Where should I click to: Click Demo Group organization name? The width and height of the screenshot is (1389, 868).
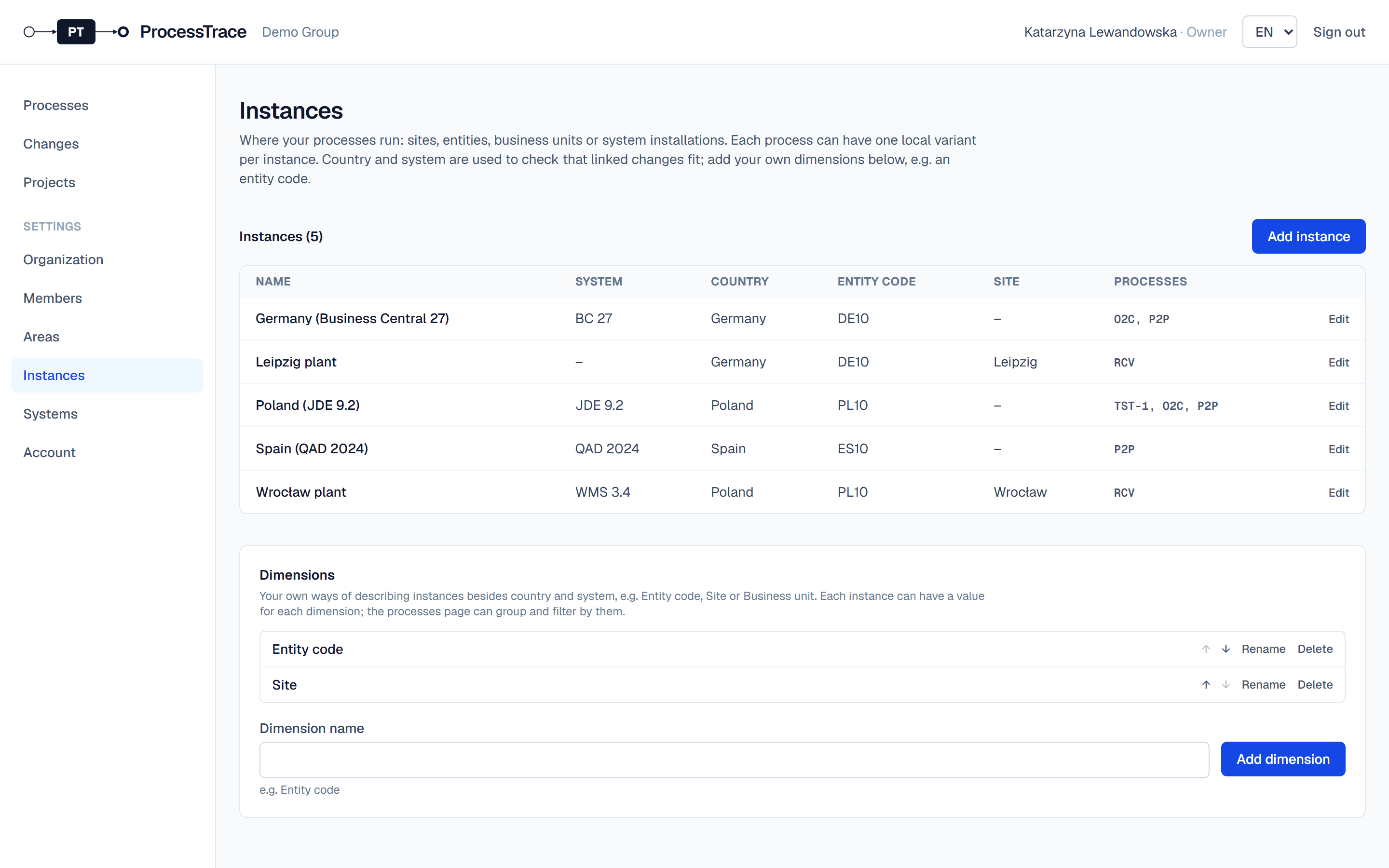(300, 32)
